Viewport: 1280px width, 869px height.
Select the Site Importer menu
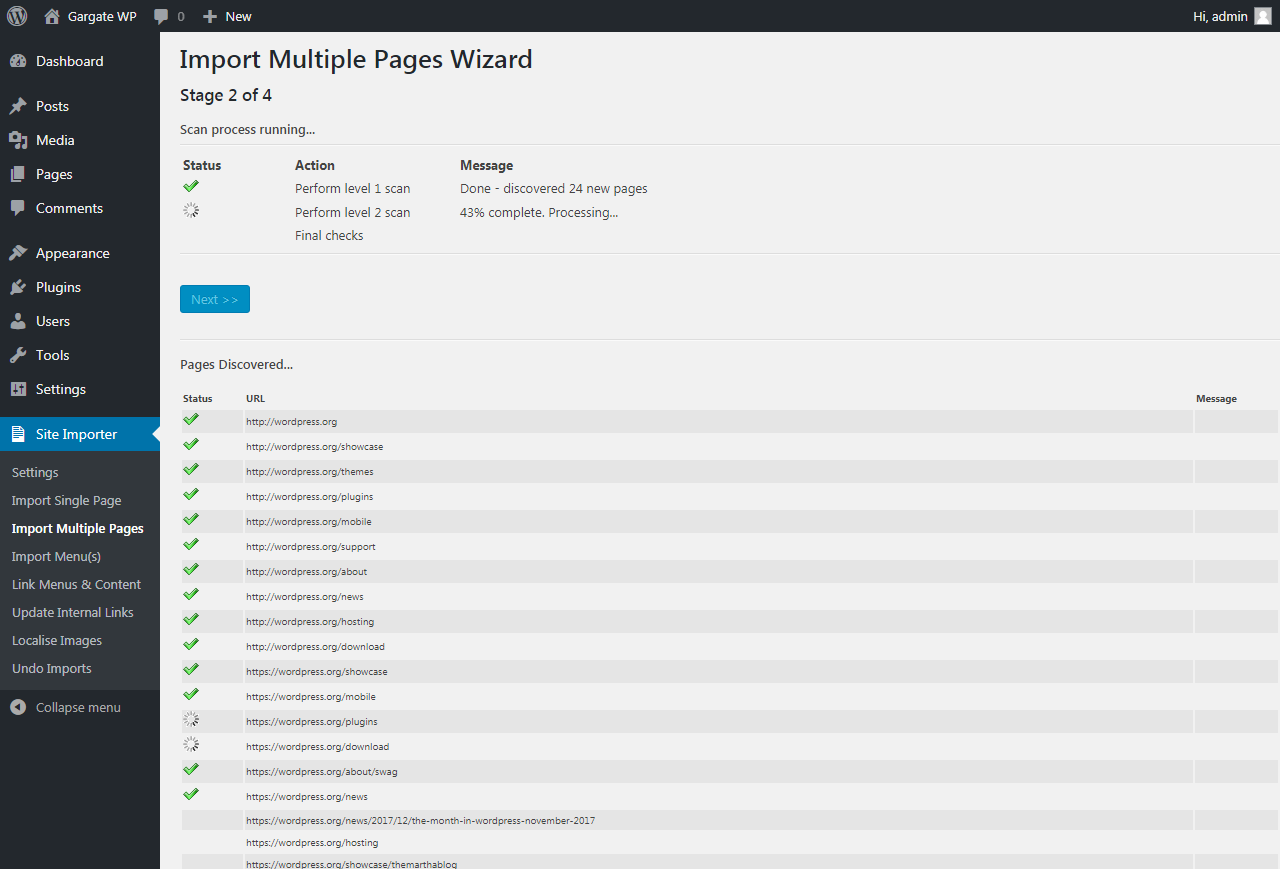tap(80, 434)
